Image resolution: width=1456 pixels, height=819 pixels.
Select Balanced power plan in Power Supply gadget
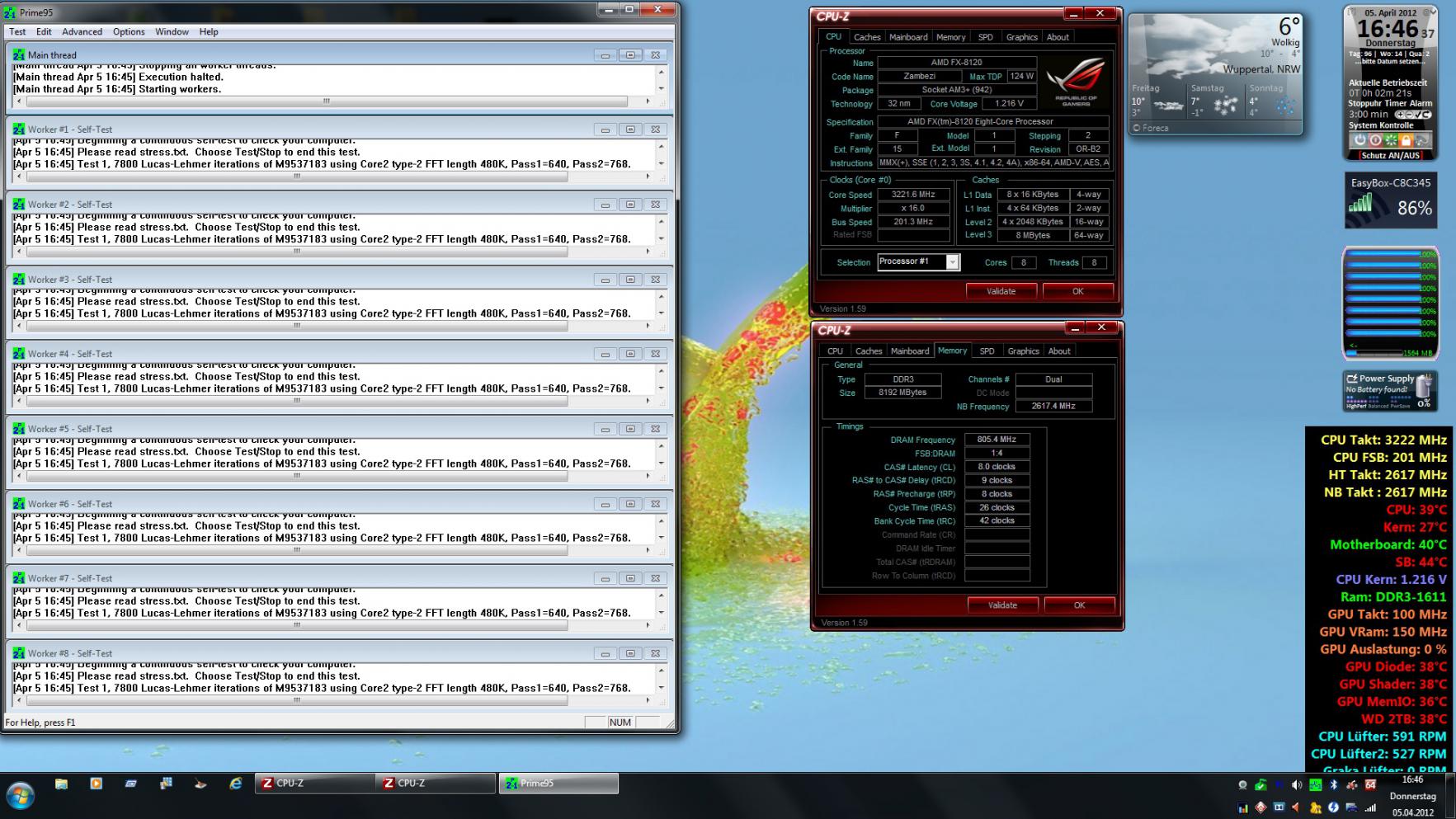tap(1377, 406)
